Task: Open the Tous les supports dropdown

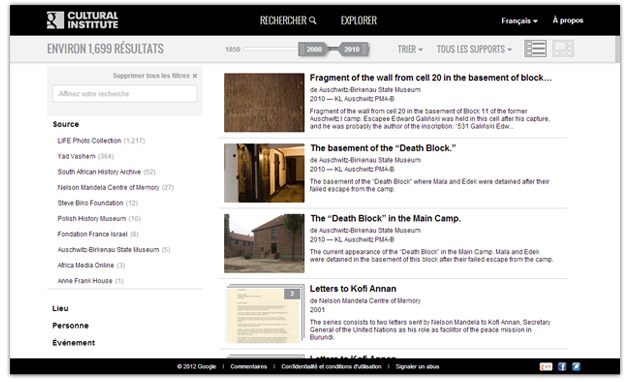Action: tap(474, 49)
